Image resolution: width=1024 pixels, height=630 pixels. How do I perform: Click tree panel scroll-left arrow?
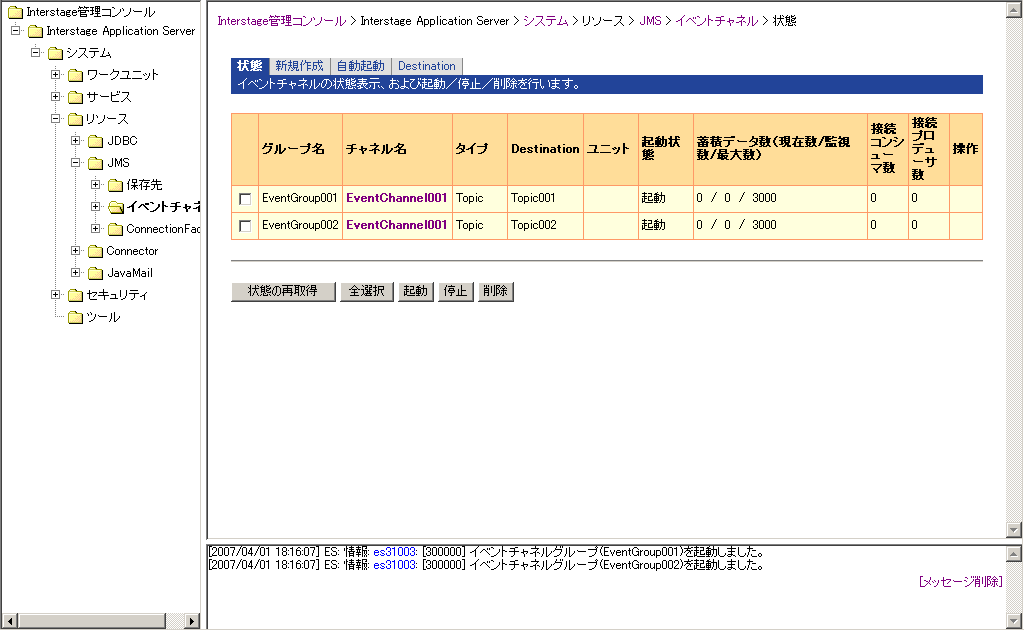(9, 620)
